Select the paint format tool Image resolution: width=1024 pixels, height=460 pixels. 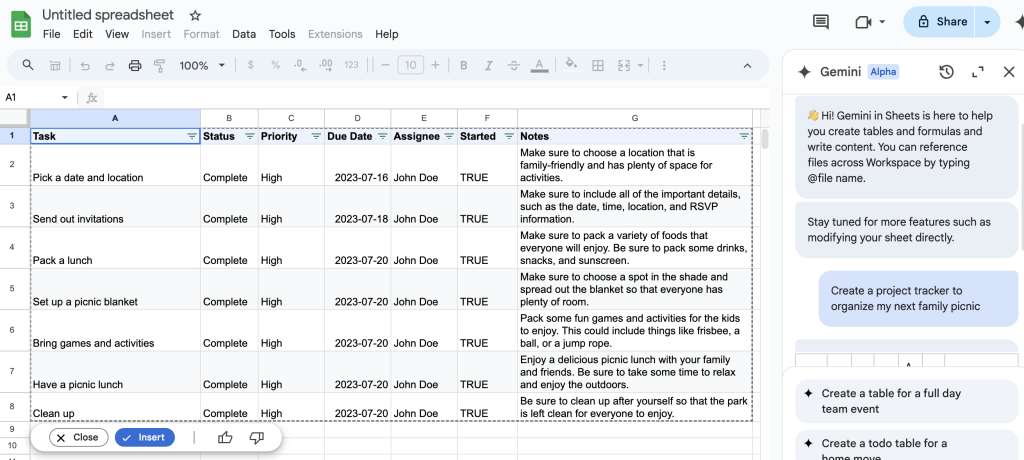pyautogui.click(x=160, y=66)
